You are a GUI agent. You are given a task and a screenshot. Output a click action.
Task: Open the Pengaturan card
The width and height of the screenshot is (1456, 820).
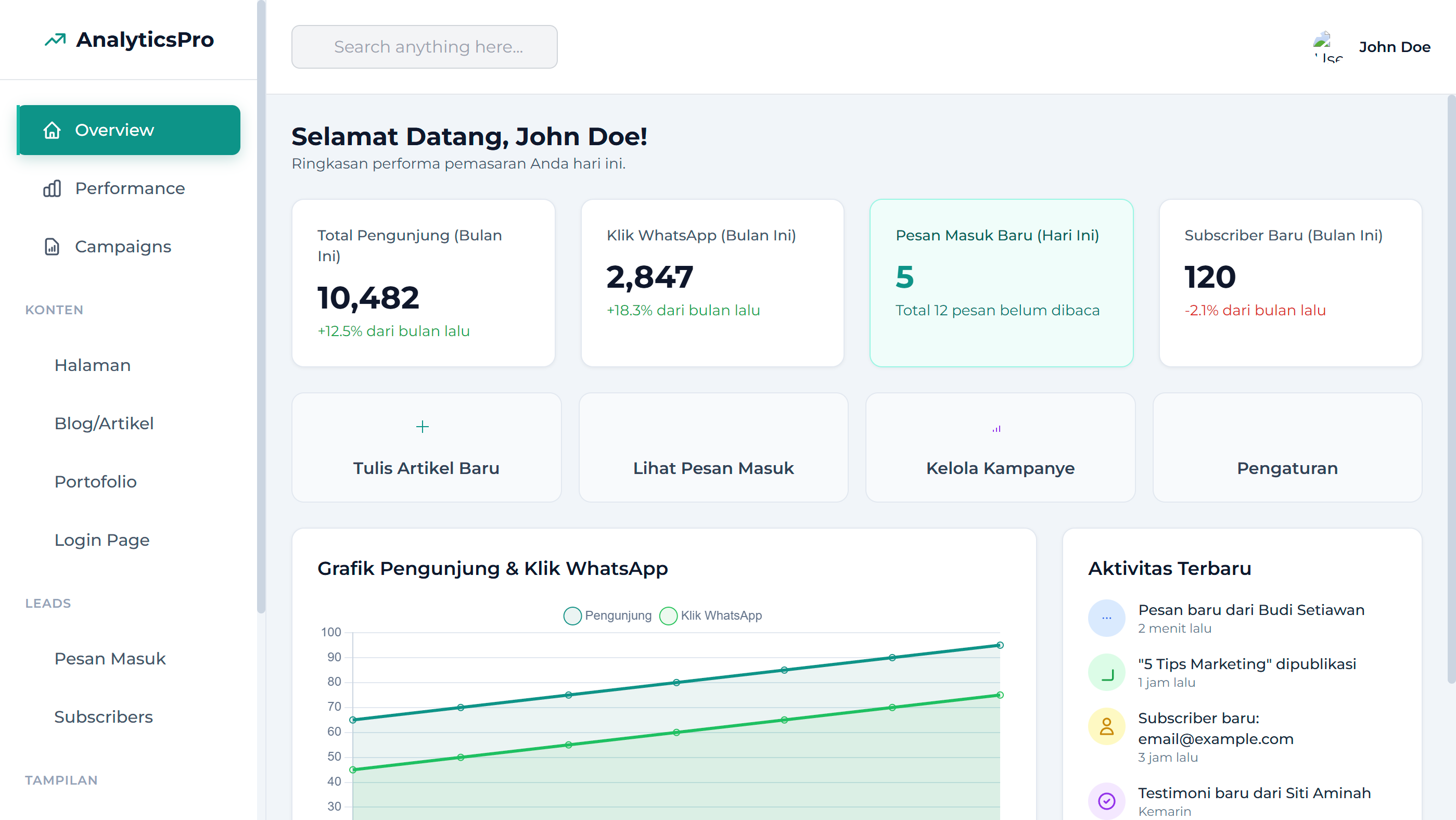[1287, 448]
